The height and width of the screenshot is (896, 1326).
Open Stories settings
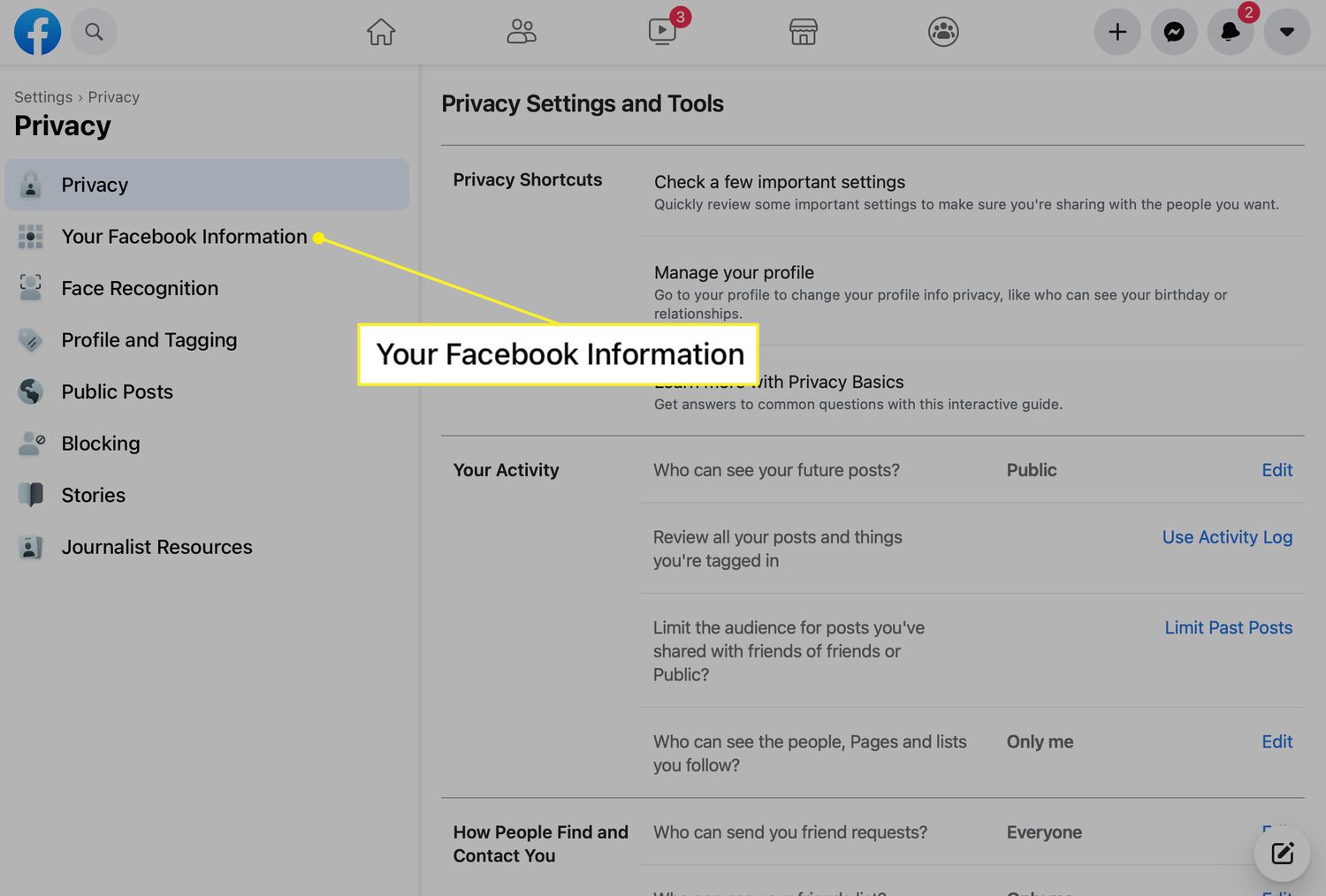(x=207, y=495)
